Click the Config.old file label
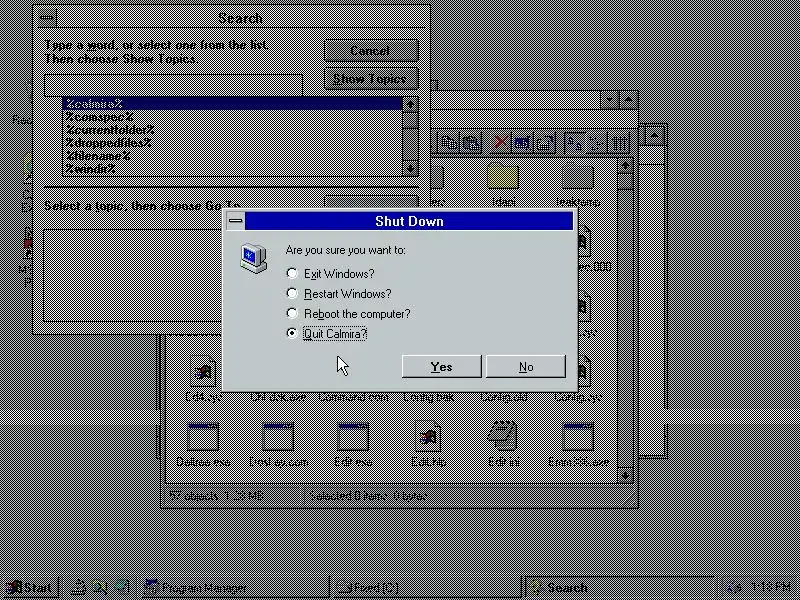Screen dimensions: 800x600 click(x=504, y=397)
